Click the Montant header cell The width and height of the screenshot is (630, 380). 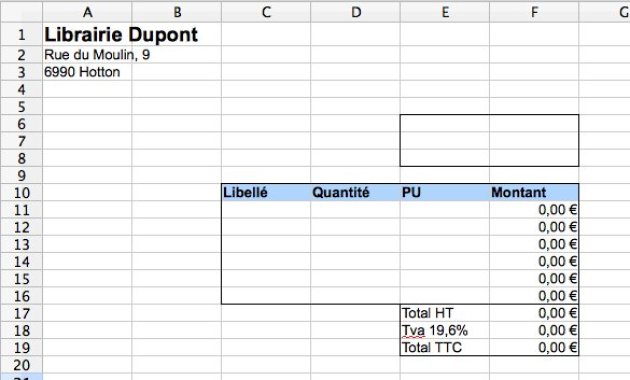[x=534, y=192]
